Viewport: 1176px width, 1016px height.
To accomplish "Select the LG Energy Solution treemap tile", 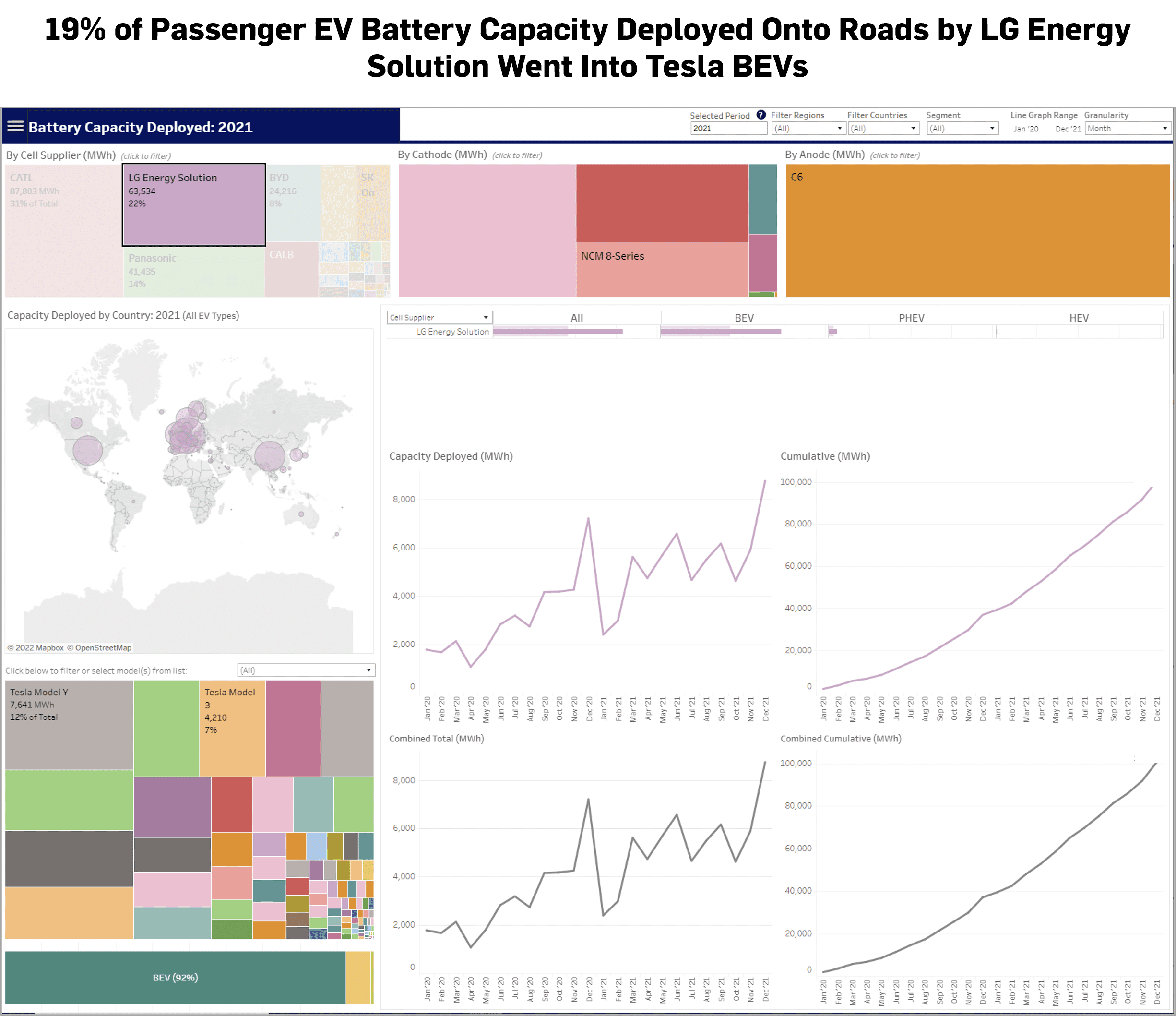I will [193, 205].
